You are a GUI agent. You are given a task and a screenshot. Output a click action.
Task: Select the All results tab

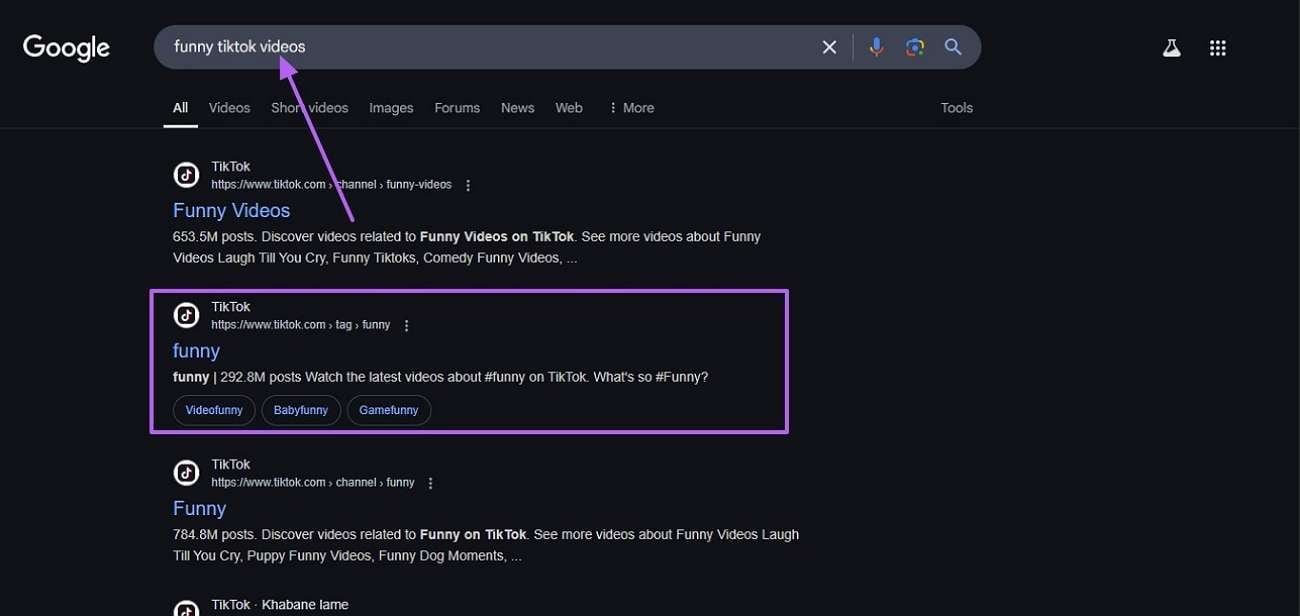[180, 108]
